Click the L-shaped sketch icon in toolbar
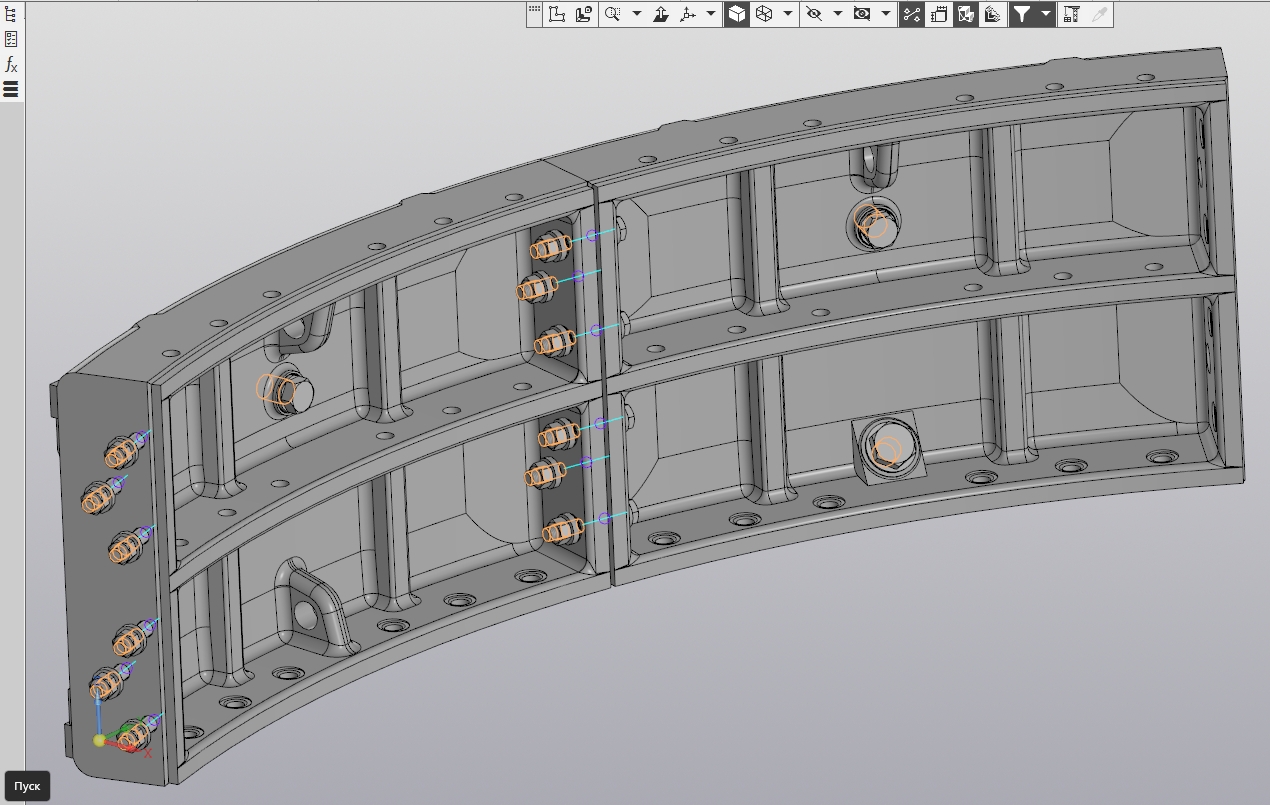The image size is (1270, 805). tap(557, 14)
